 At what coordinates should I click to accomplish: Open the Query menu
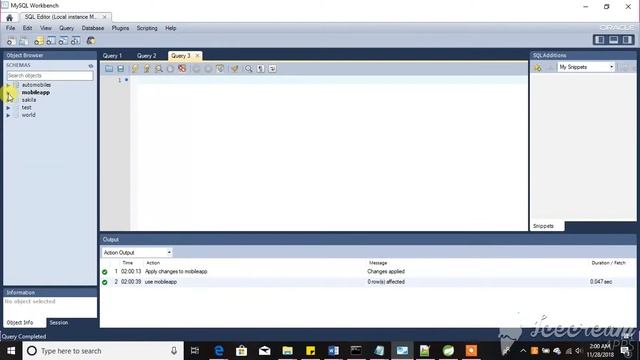[x=67, y=28]
